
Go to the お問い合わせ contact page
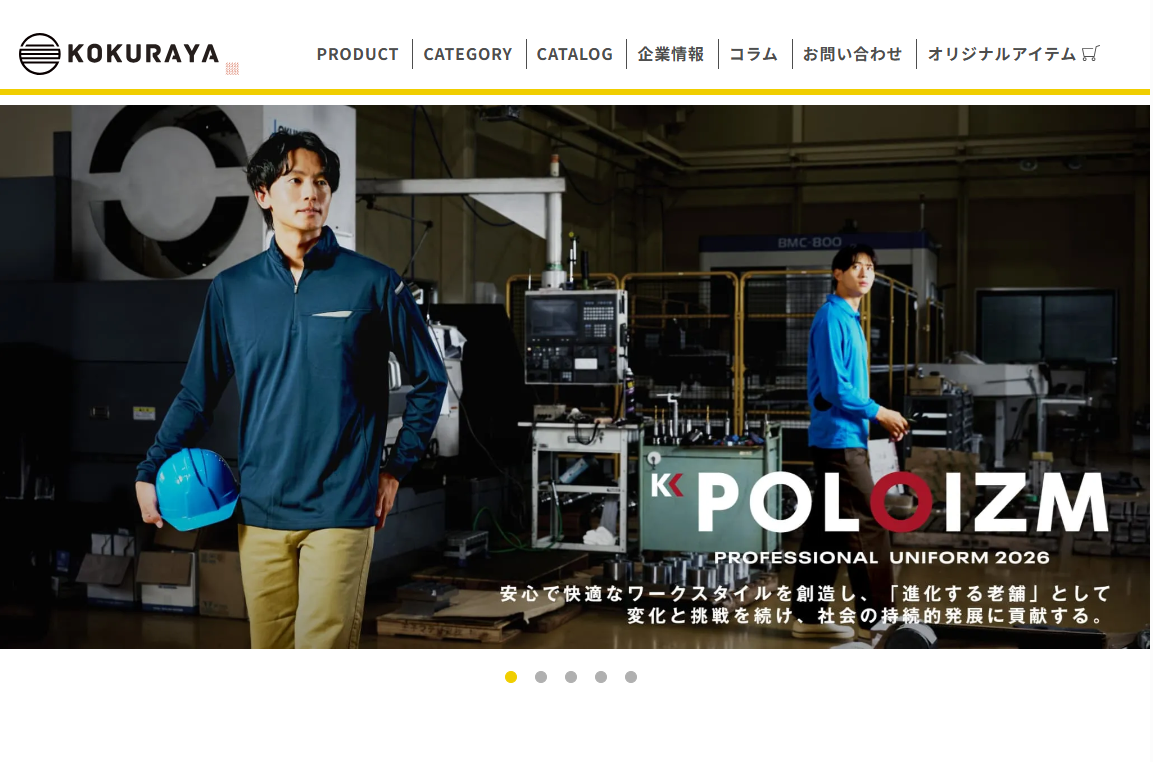tap(852, 54)
